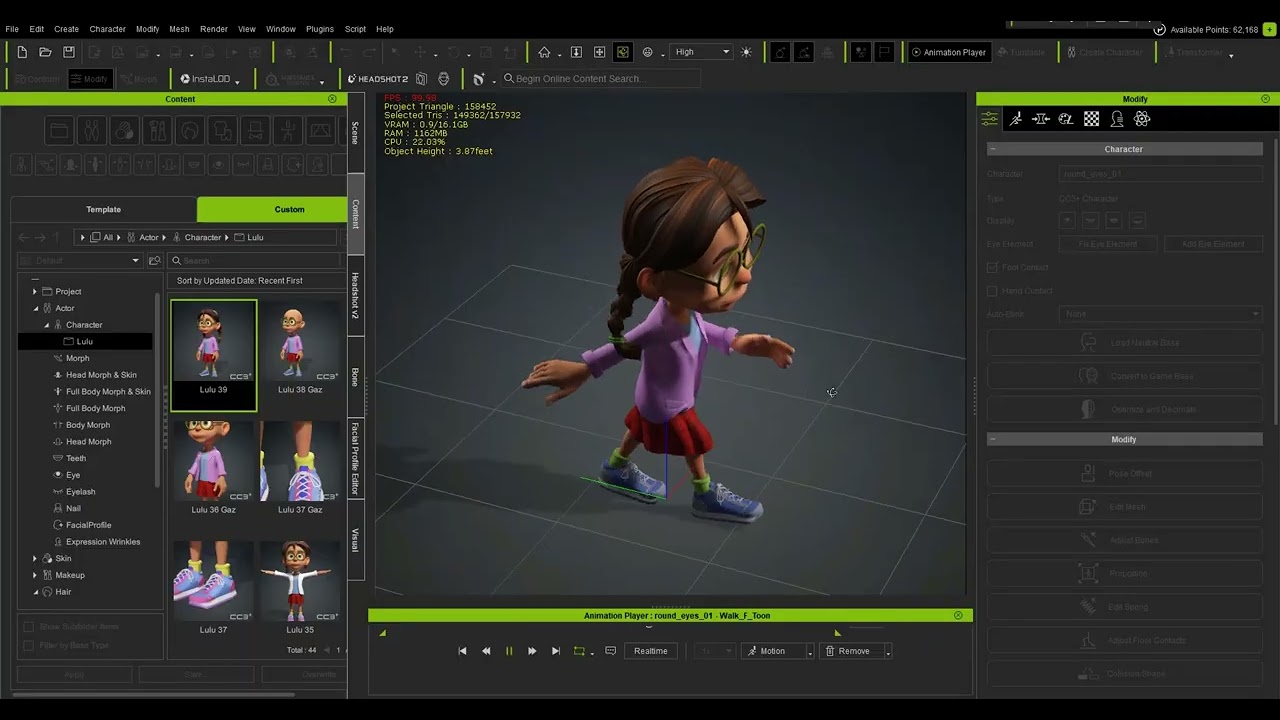Screen dimensions: 1280x720
Task: Enable Show Subfolder Items checkbox
Action: (28, 627)
